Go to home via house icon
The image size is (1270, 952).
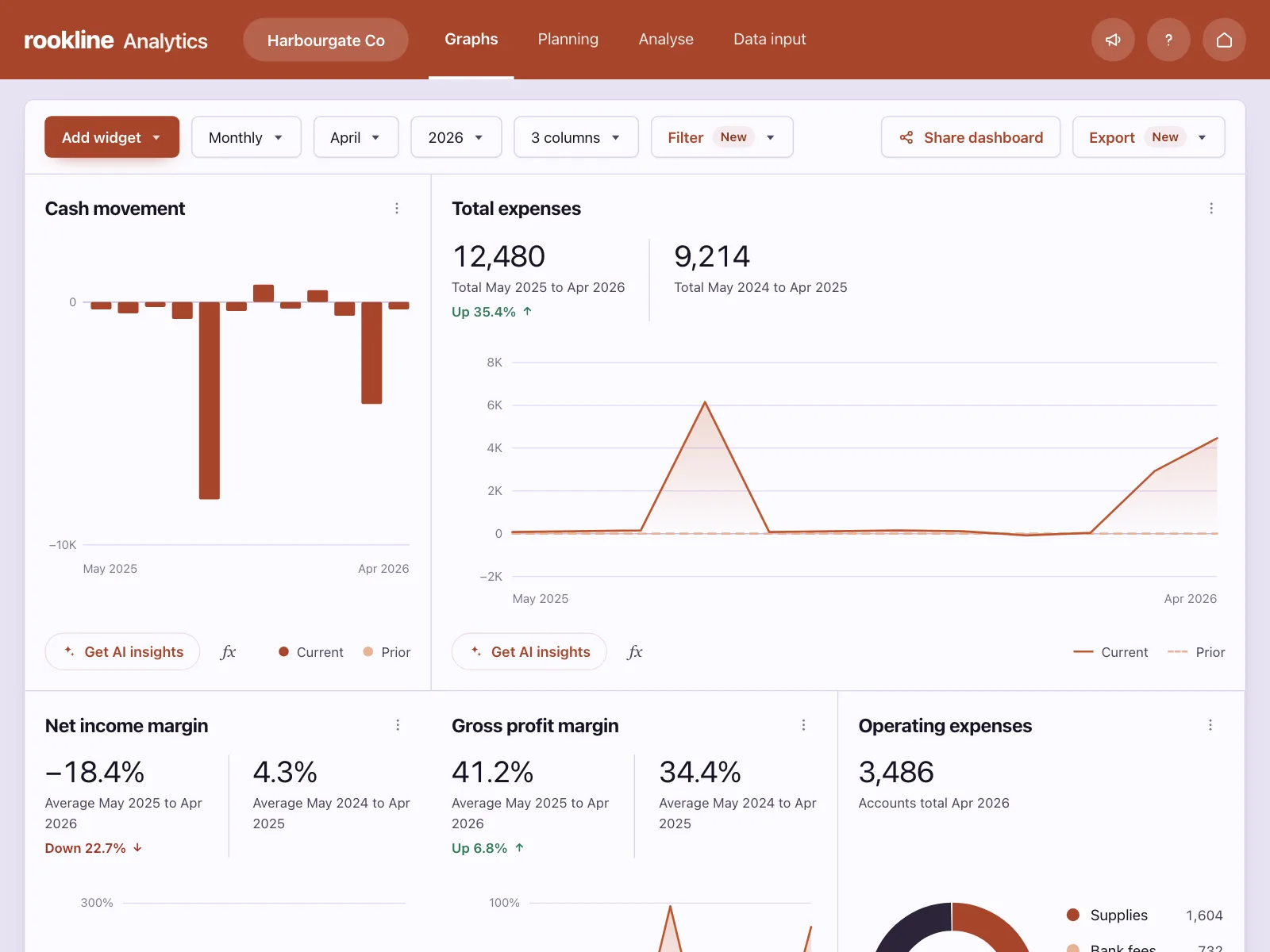coord(1224,40)
